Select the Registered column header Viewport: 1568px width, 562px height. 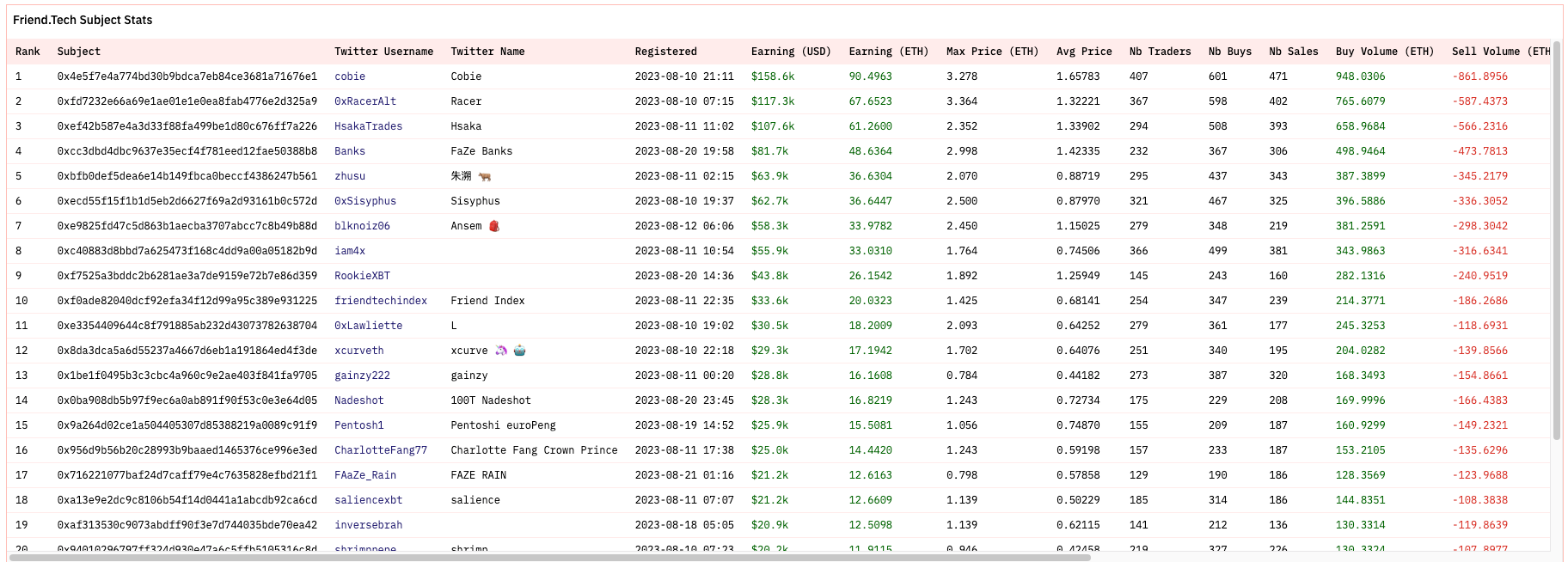[665, 52]
